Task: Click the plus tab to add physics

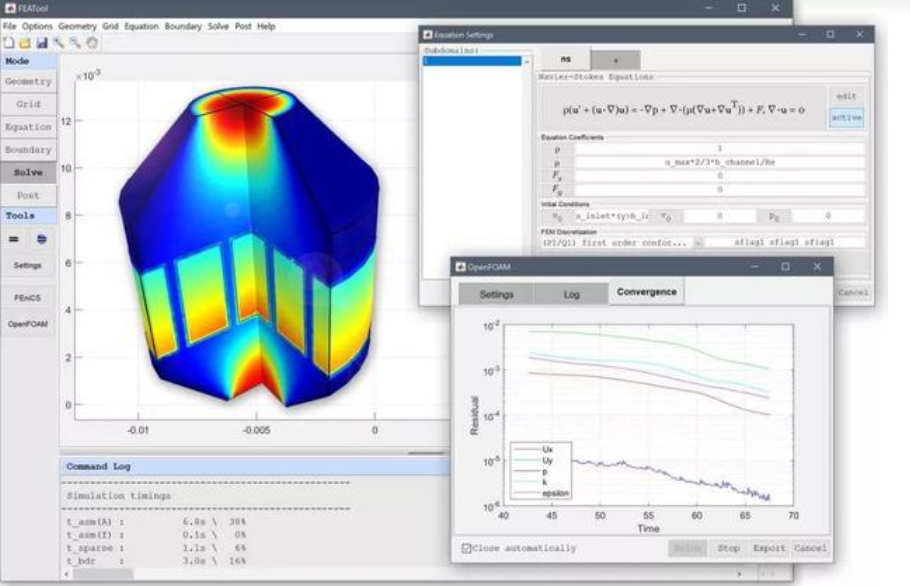Action: coord(616,60)
